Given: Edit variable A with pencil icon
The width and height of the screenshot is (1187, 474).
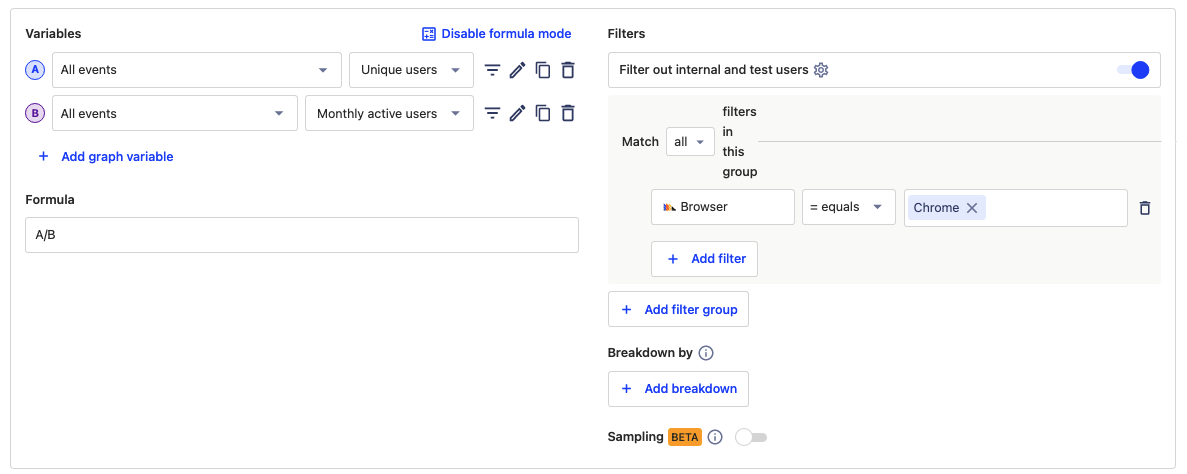Looking at the screenshot, I should pos(517,70).
